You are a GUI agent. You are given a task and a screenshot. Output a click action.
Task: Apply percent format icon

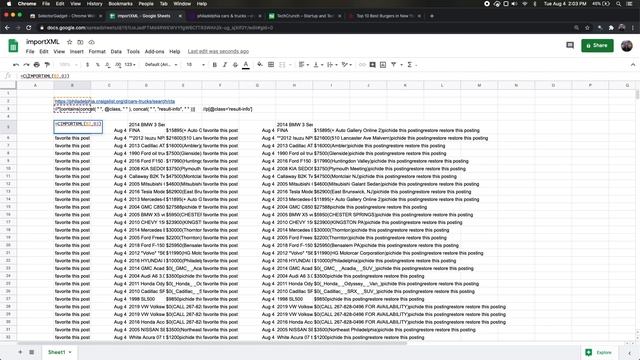[x=98, y=64]
